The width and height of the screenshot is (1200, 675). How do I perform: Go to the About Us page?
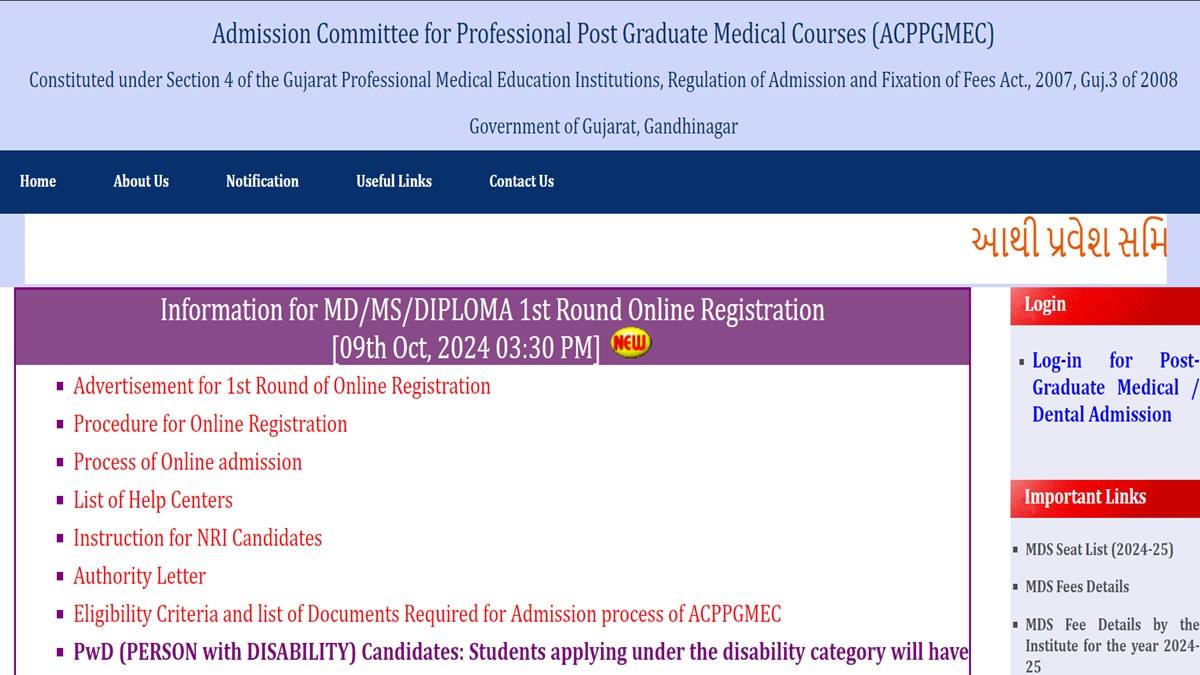[141, 181]
